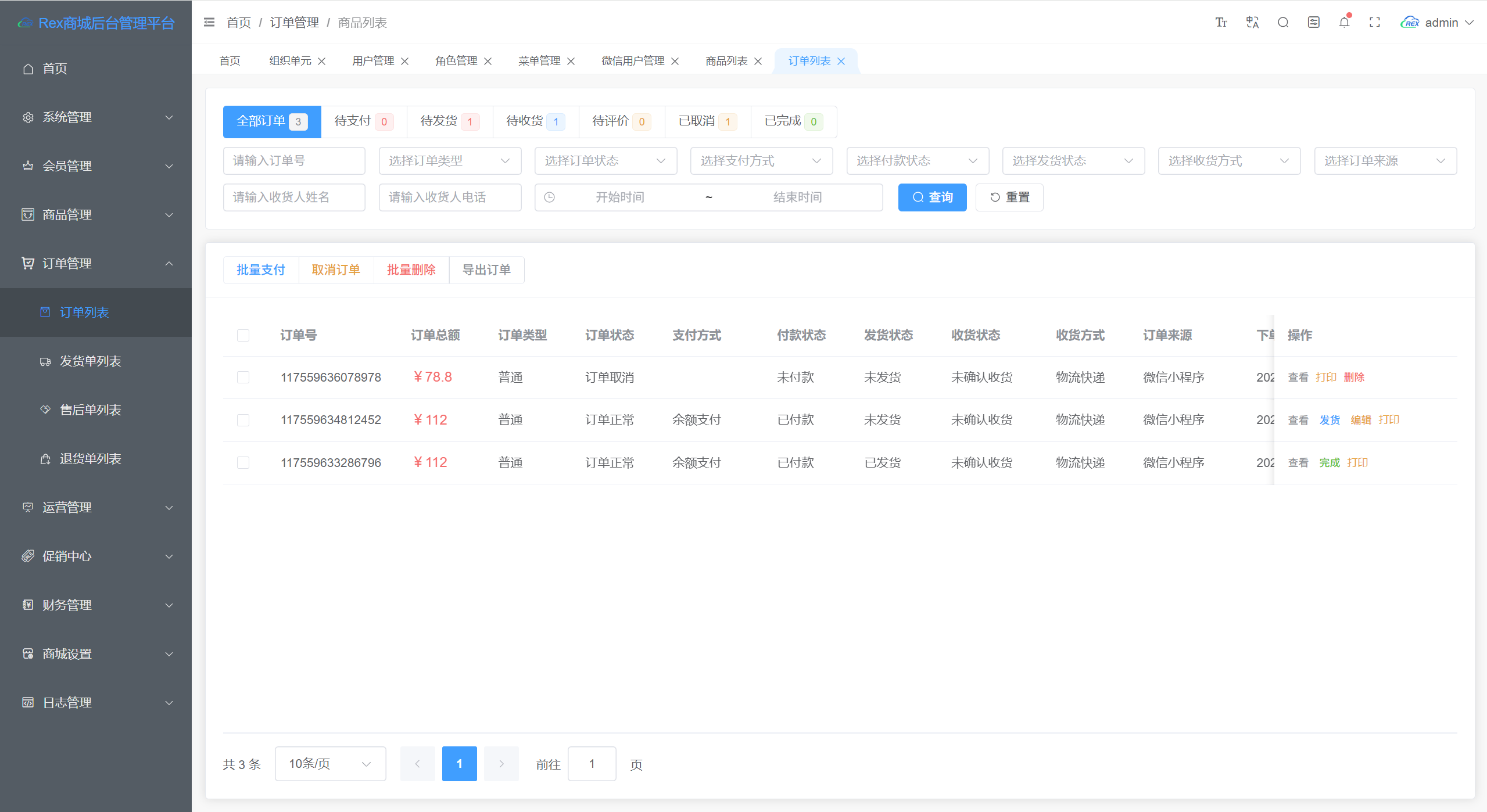Click the 请输入收货人姓名 input field
The height and width of the screenshot is (812, 1487).
tap(294, 197)
